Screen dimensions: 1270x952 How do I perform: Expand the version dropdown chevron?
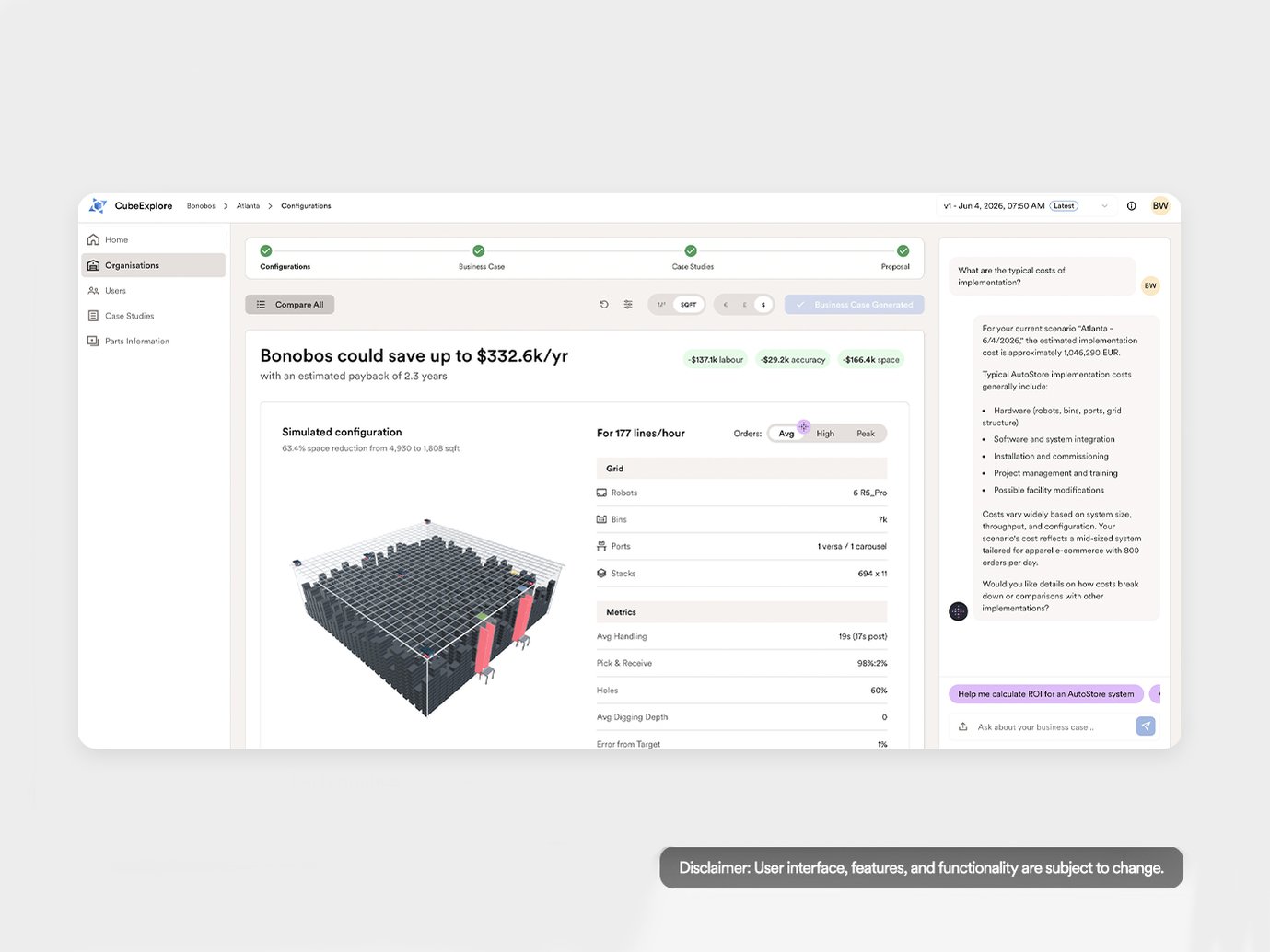[1104, 206]
